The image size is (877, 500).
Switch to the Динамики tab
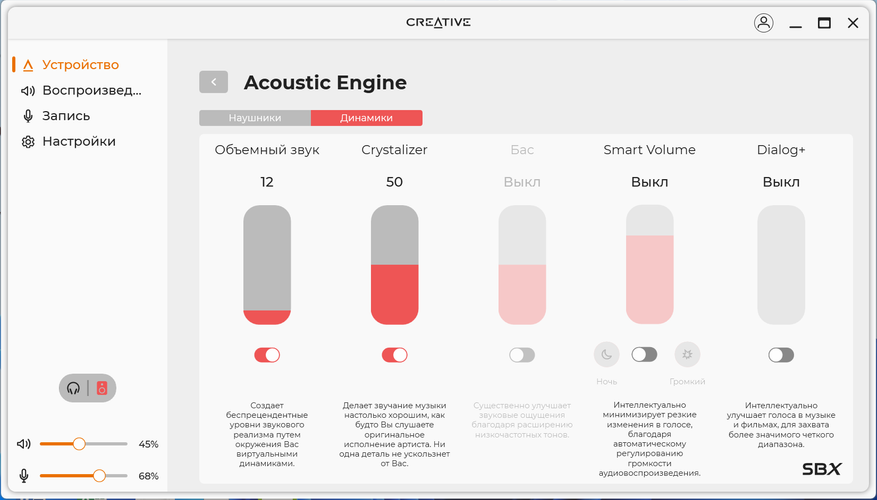pyautogui.click(x=366, y=118)
